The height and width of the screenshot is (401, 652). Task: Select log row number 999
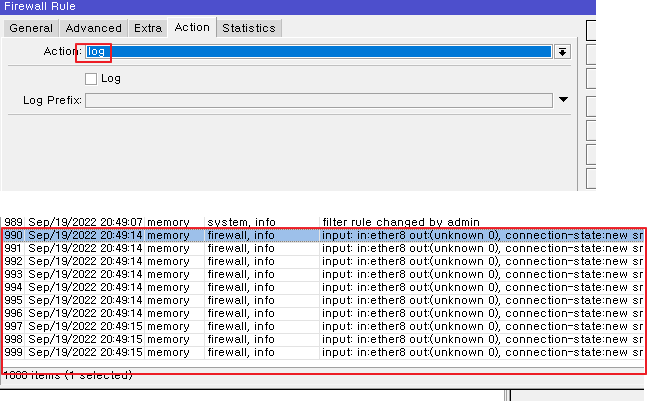click(x=323, y=352)
